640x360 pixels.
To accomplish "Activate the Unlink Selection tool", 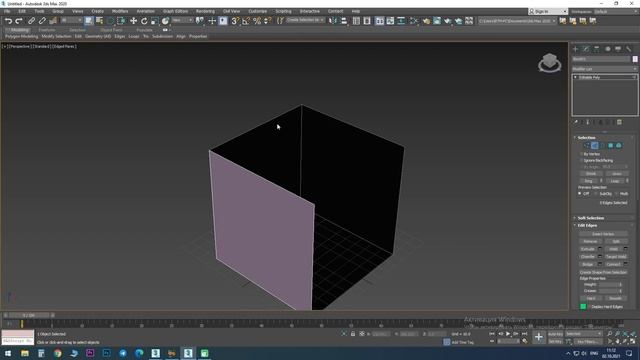I will click(42, 20).
